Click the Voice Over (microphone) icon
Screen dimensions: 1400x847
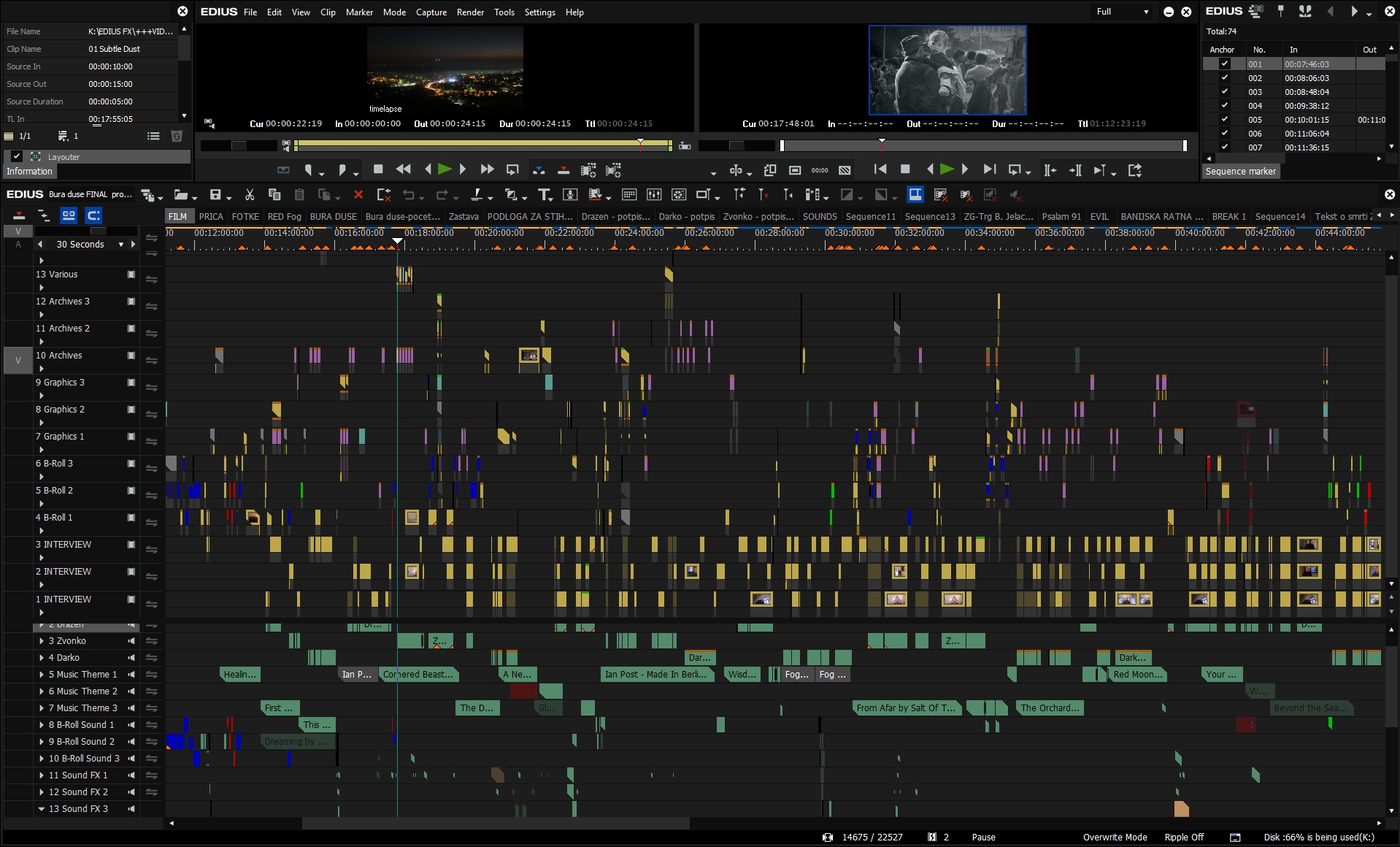(570, 195)
